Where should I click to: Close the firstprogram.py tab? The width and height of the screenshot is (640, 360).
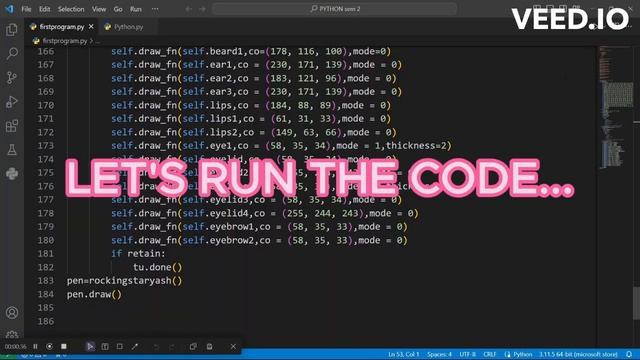click(x=91, y=27)
